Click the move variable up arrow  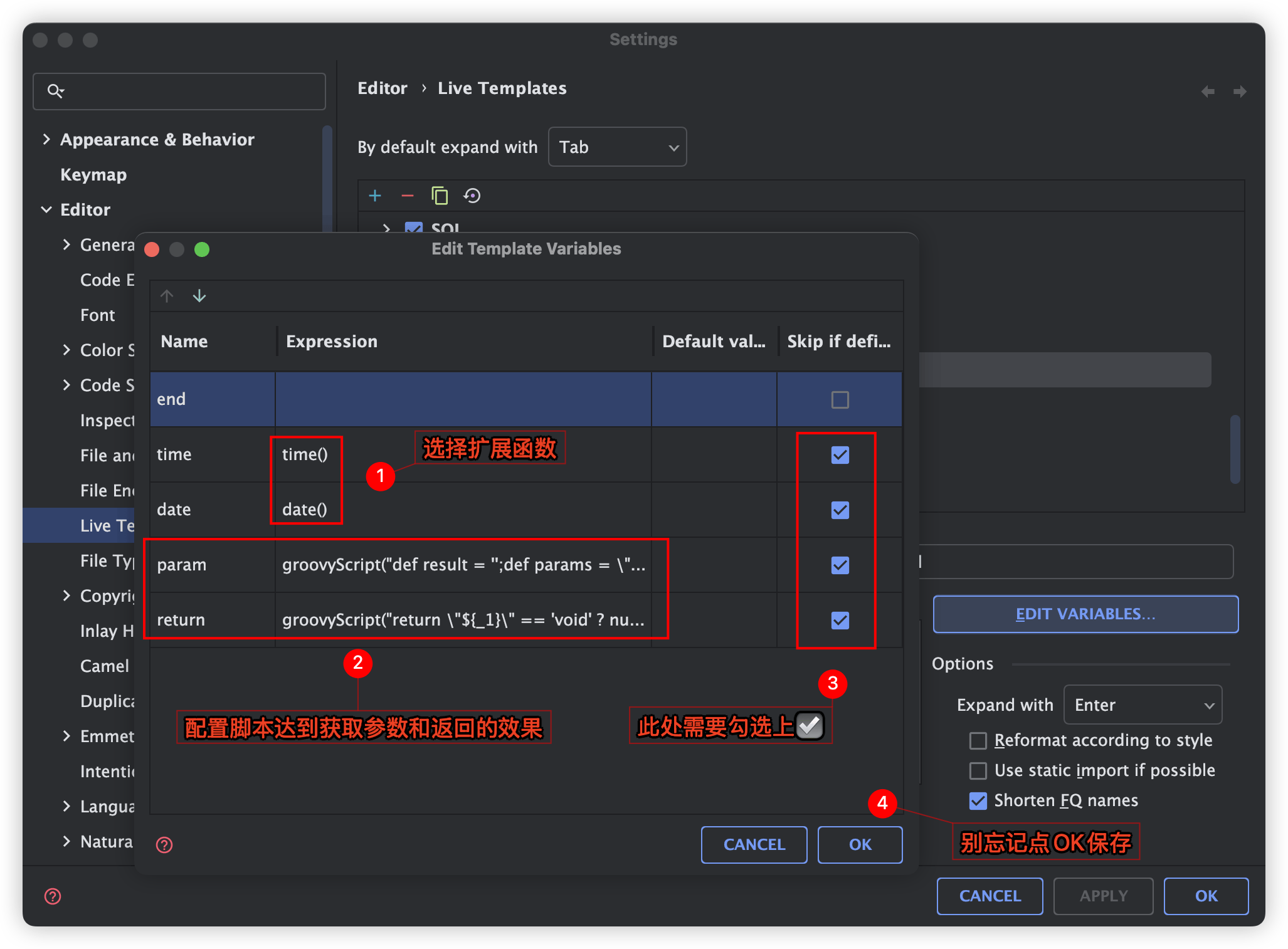167,295
